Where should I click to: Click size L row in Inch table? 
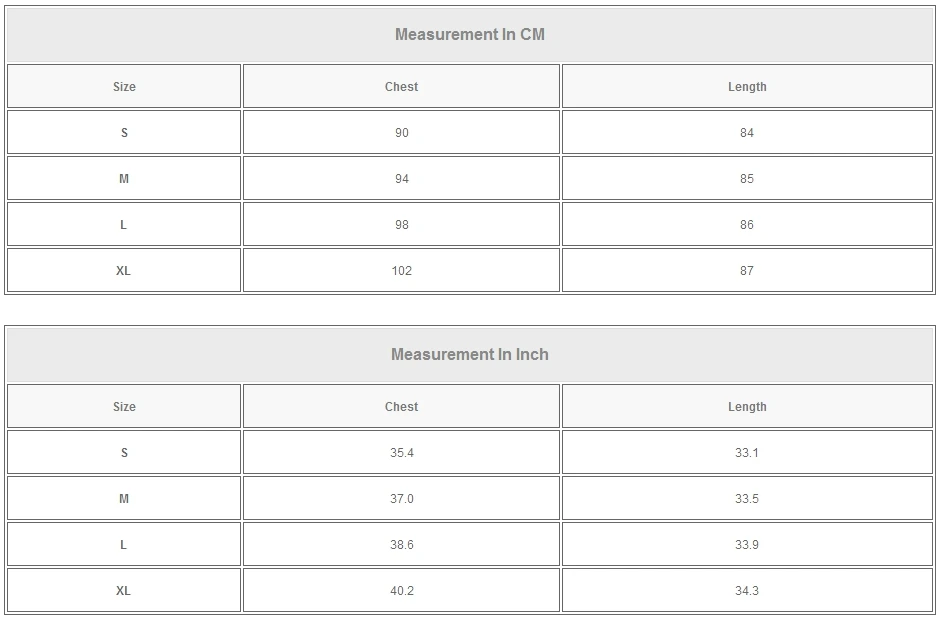click(124, 545)
